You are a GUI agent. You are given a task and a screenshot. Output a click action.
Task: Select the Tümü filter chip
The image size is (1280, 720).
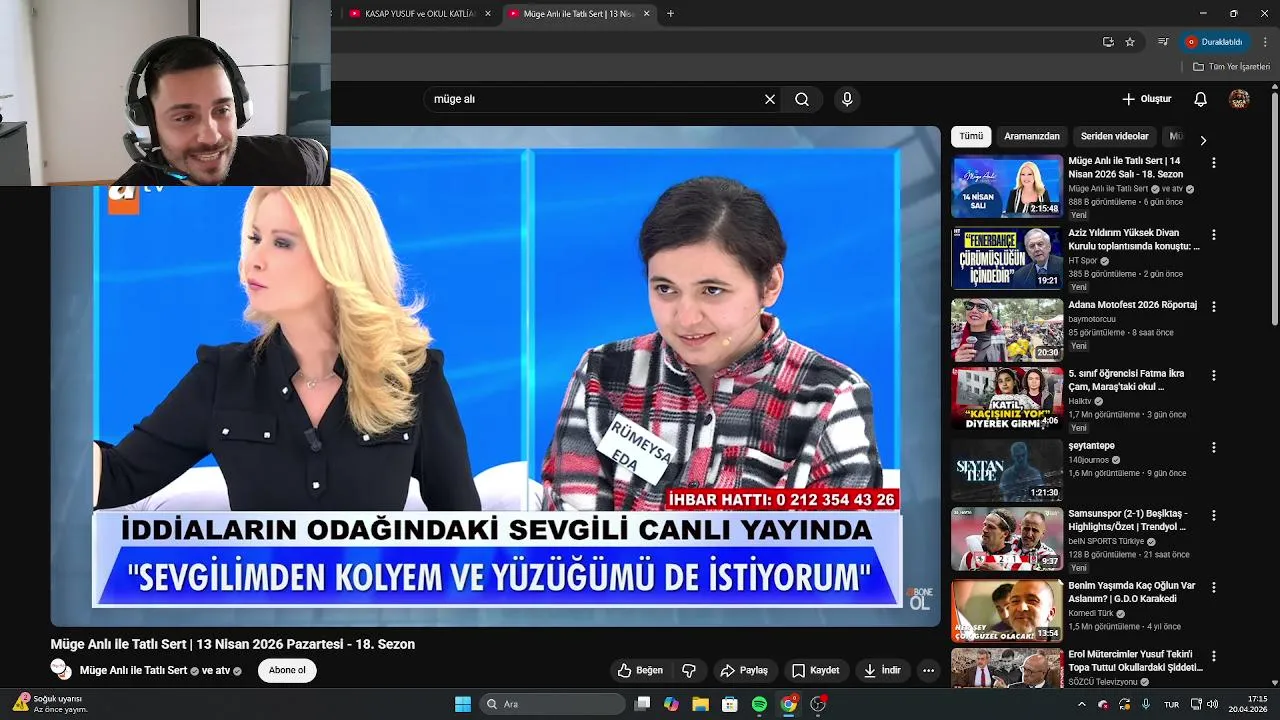[971, 136]
